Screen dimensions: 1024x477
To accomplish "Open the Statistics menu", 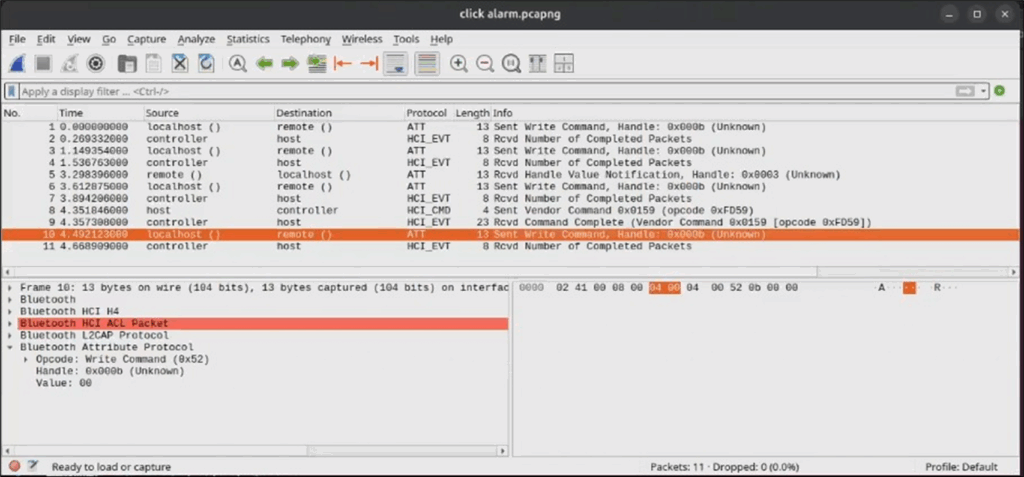I will click(248, 39).
